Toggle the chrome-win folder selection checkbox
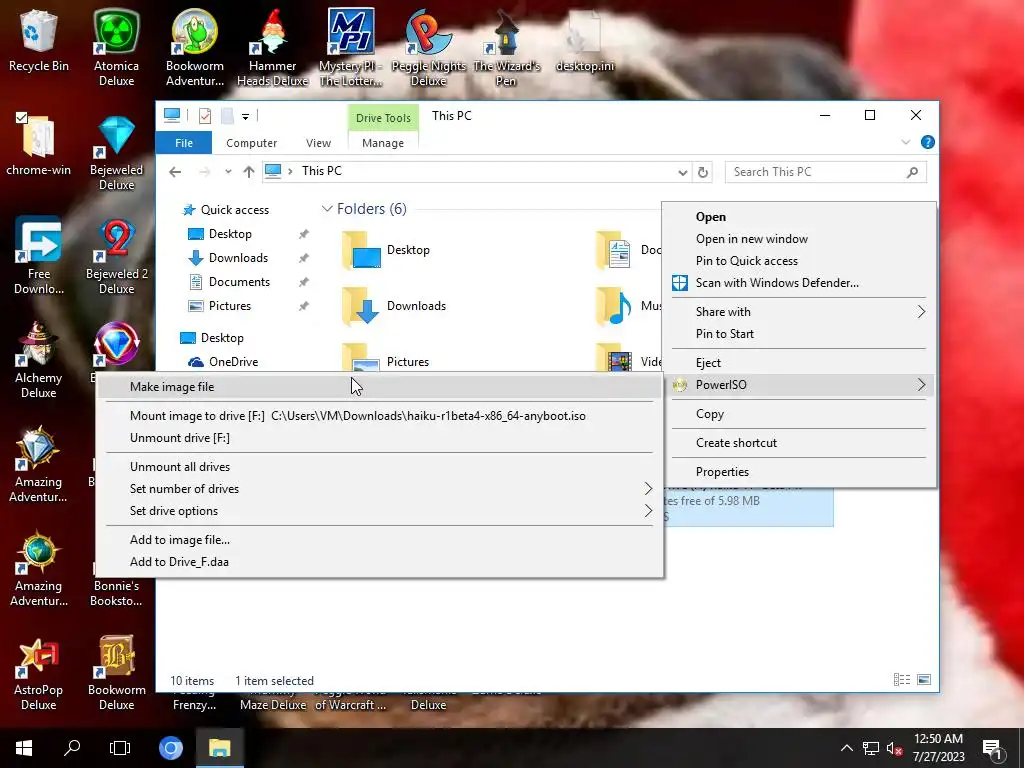 click(22, 118)
